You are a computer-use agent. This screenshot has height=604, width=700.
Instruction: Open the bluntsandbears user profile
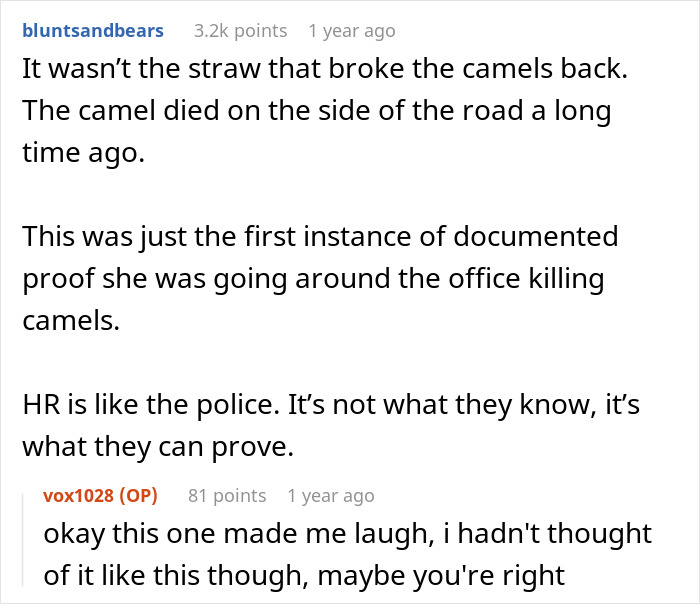[x=92, y=31]
